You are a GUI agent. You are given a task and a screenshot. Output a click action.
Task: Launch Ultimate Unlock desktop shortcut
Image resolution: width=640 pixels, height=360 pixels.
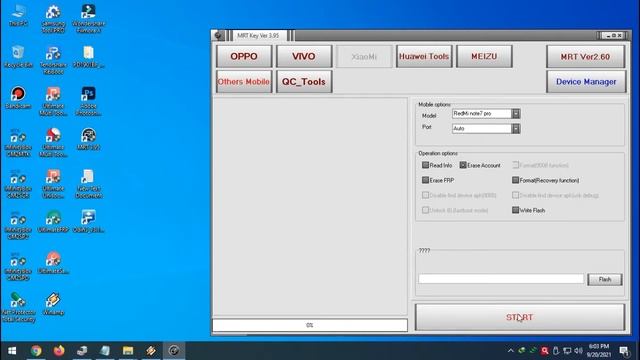[53, 184]
